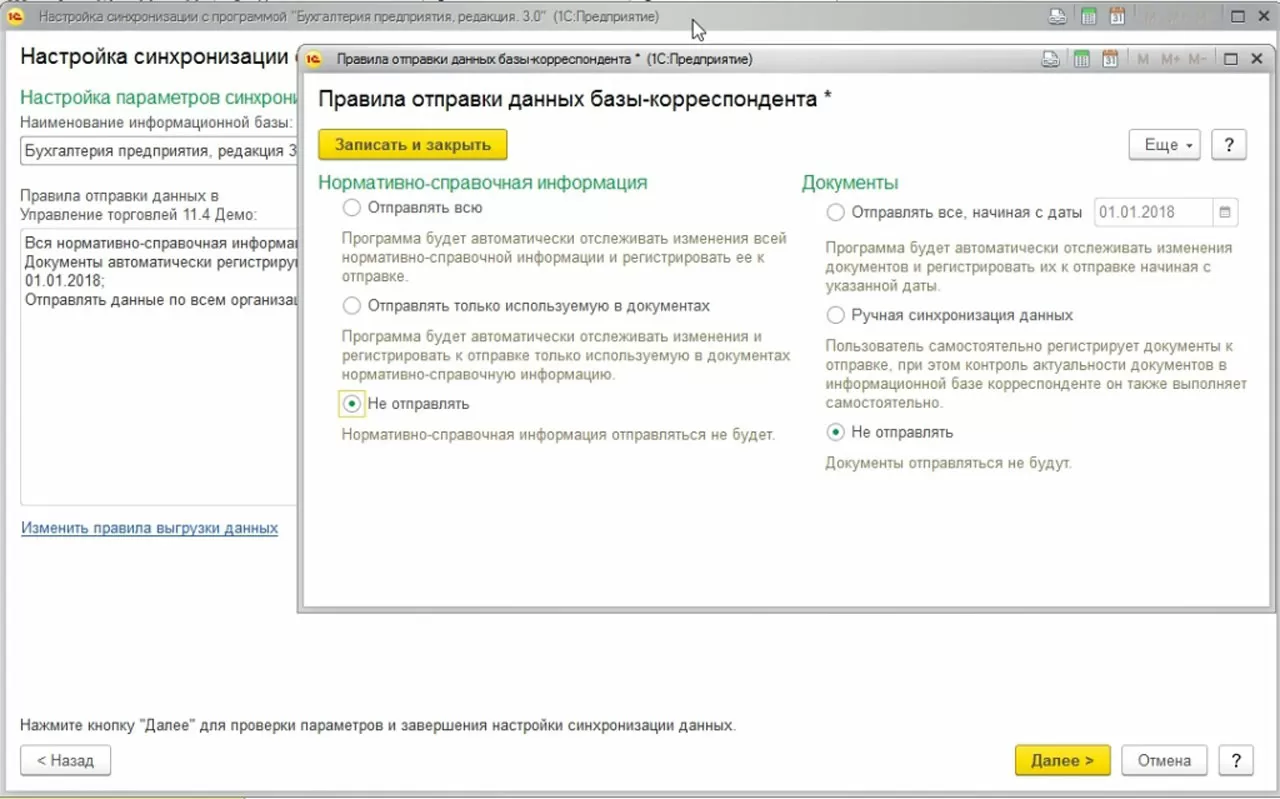Image resolution: width=1280 pixels, height=799 pixels.
Task: Click the "Настройка параметров синхрон…" green heading
Action: 159,98
